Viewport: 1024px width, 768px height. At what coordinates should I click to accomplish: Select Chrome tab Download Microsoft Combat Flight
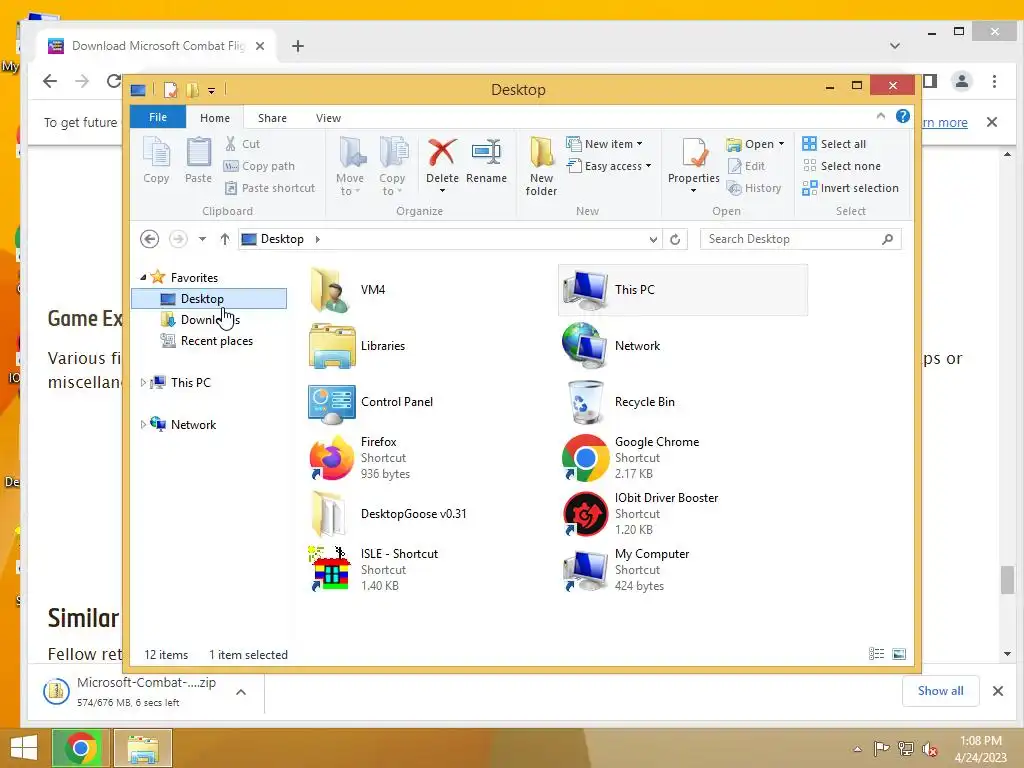(x=157, y=46)
